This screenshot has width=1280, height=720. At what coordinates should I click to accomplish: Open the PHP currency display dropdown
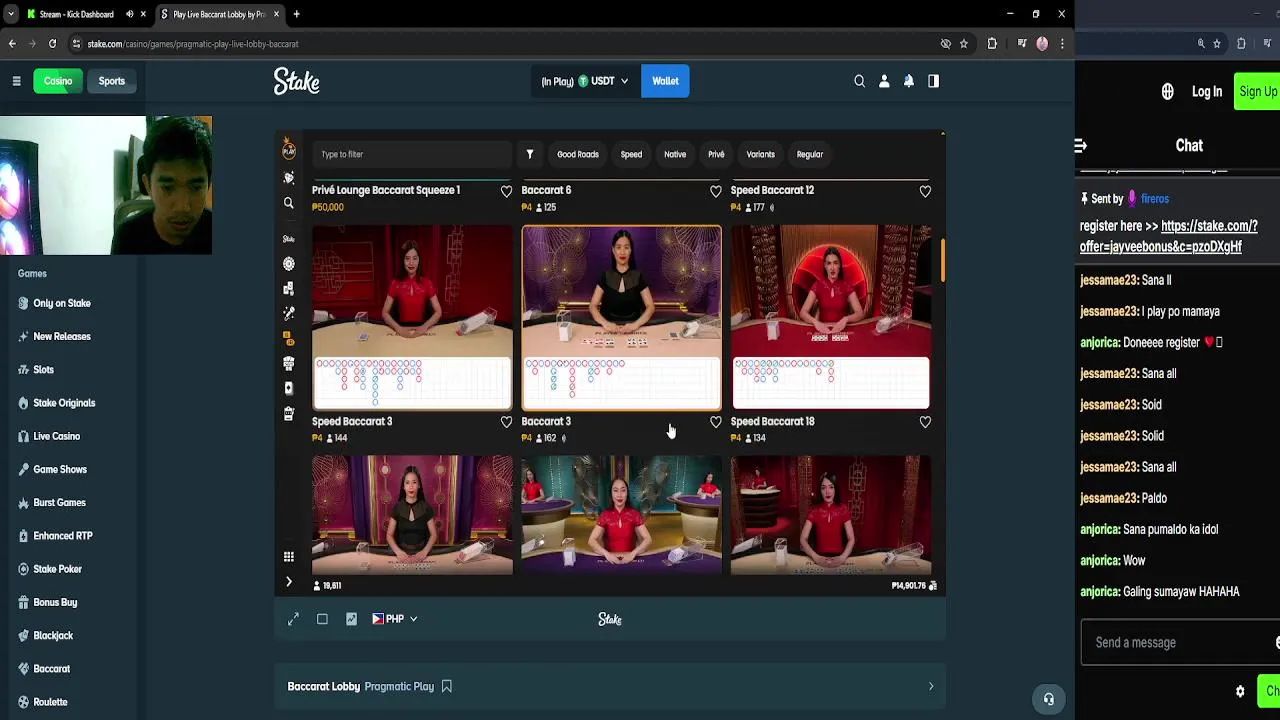click(394, 619)
